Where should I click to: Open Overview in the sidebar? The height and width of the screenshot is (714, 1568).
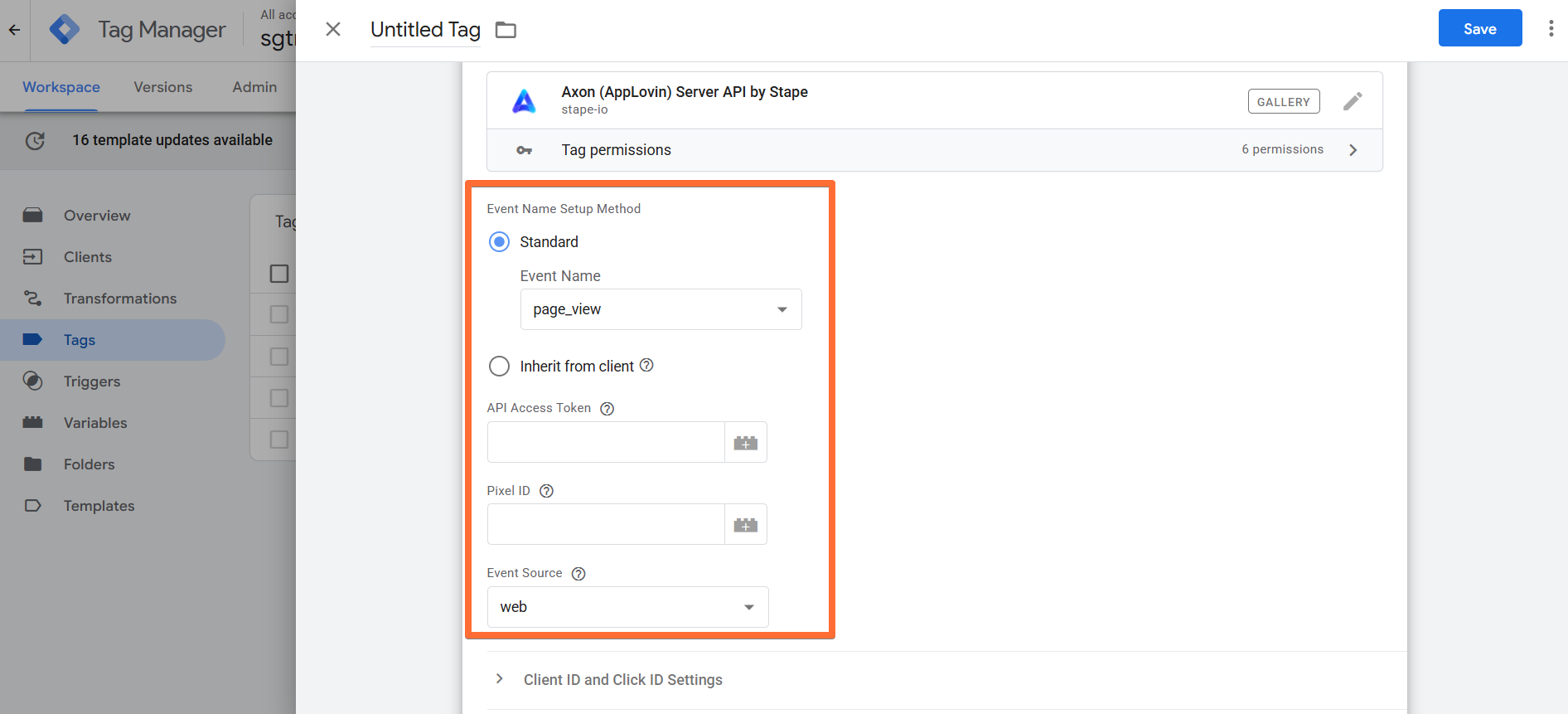point(97,216)
